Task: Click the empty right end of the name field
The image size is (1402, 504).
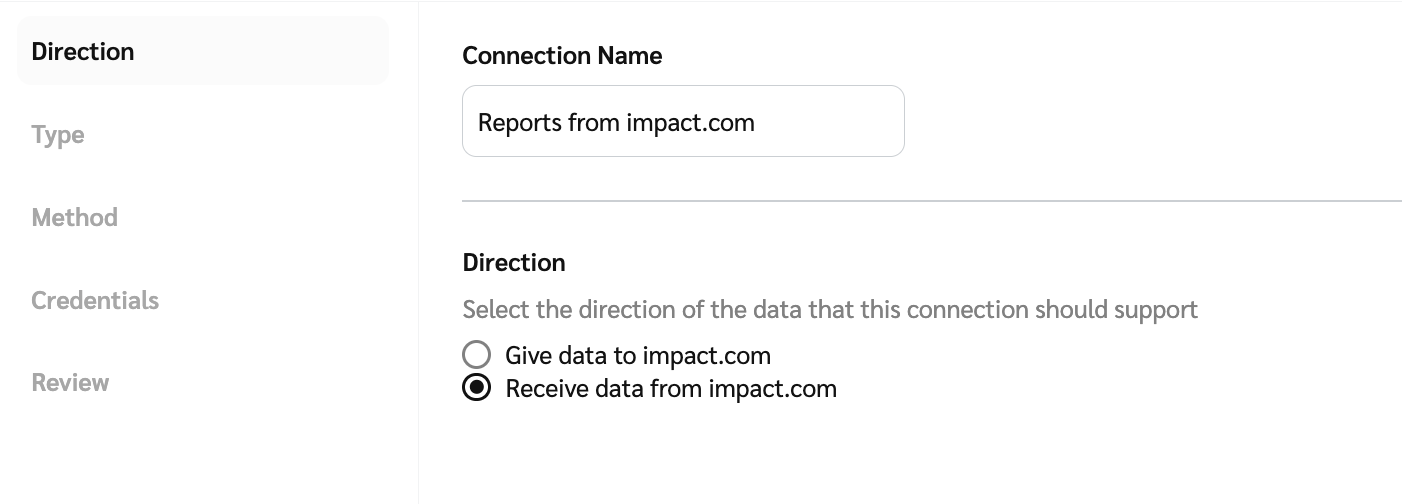Action: pyautogui.click(x=850, y=121)
